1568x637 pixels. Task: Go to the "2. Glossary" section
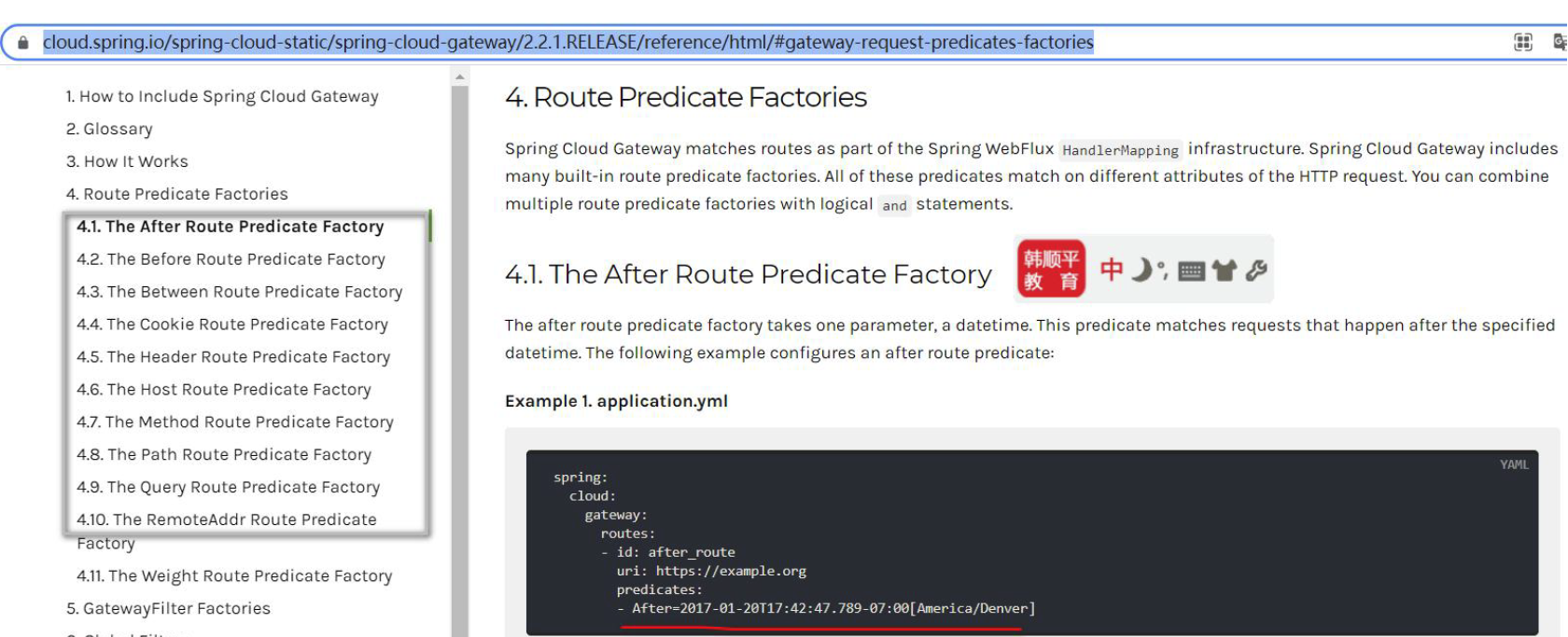(109, 129)
